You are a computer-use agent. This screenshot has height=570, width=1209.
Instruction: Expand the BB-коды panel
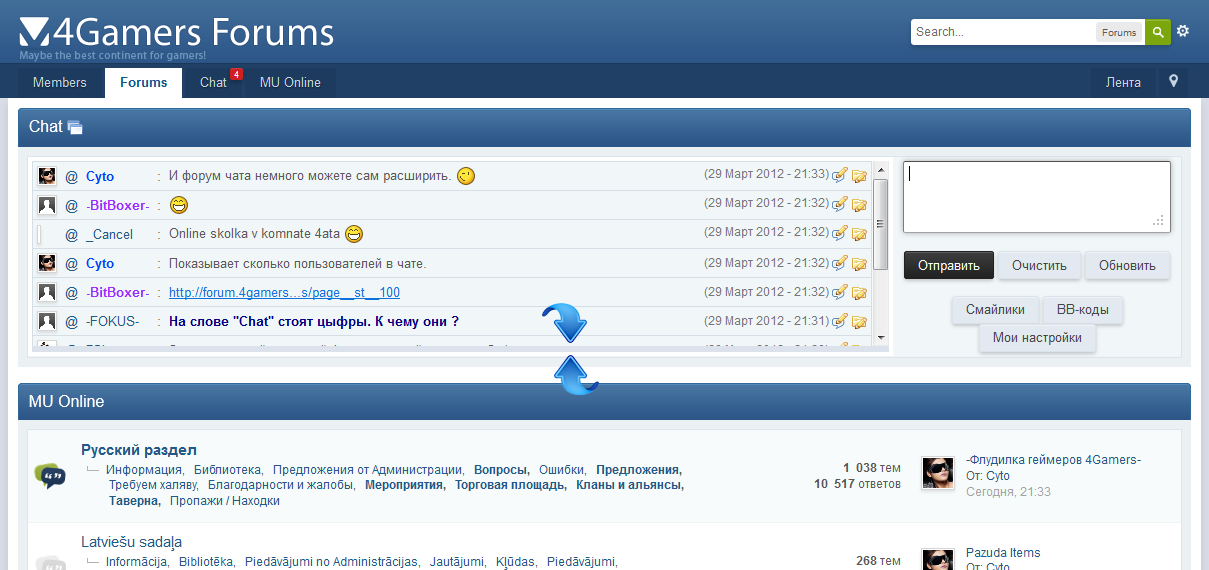point(1082,310)
